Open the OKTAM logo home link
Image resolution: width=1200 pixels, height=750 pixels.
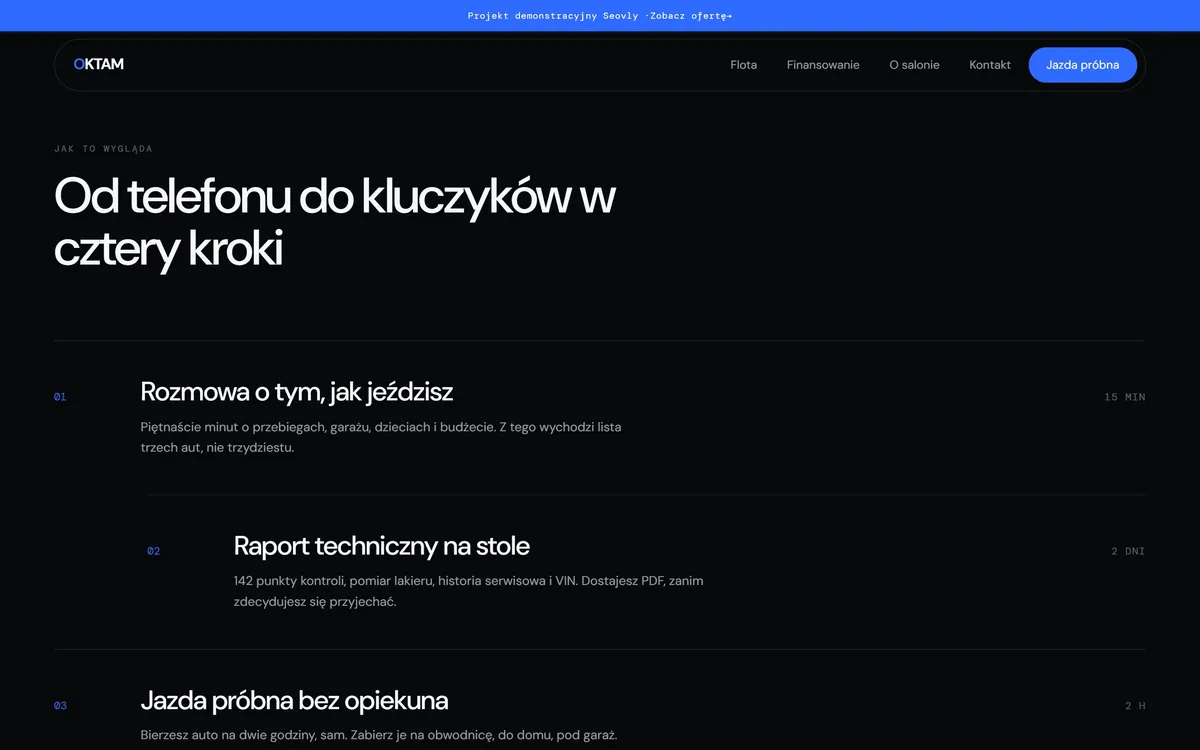click(98, 64)
